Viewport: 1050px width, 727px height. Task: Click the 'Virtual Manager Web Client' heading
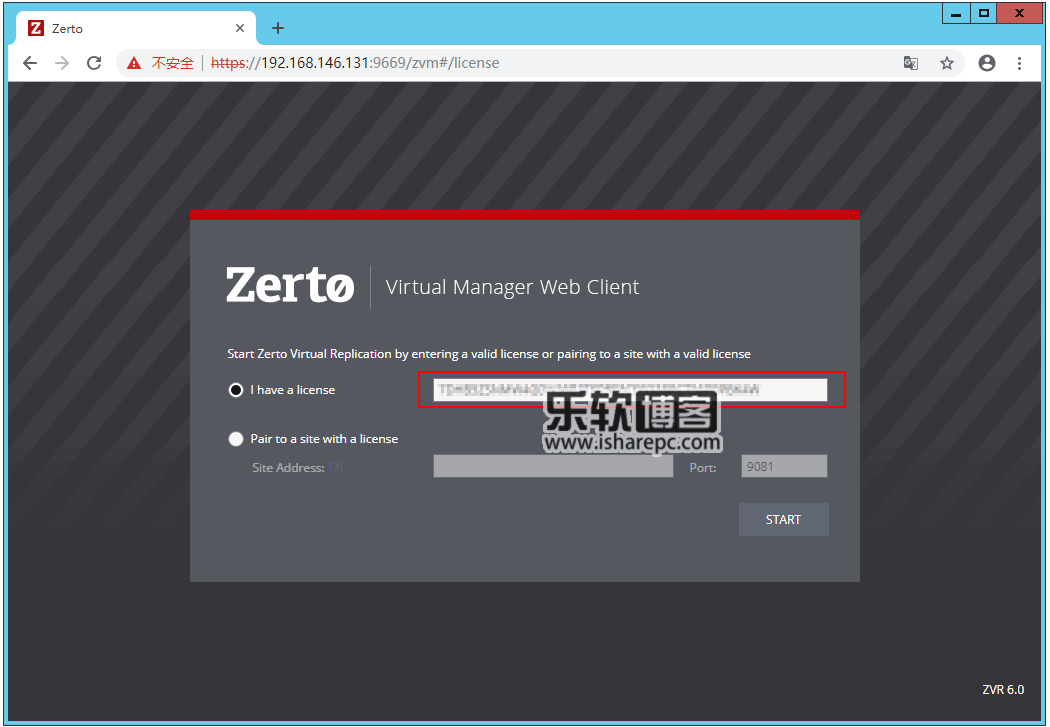(x=512, y=287)
